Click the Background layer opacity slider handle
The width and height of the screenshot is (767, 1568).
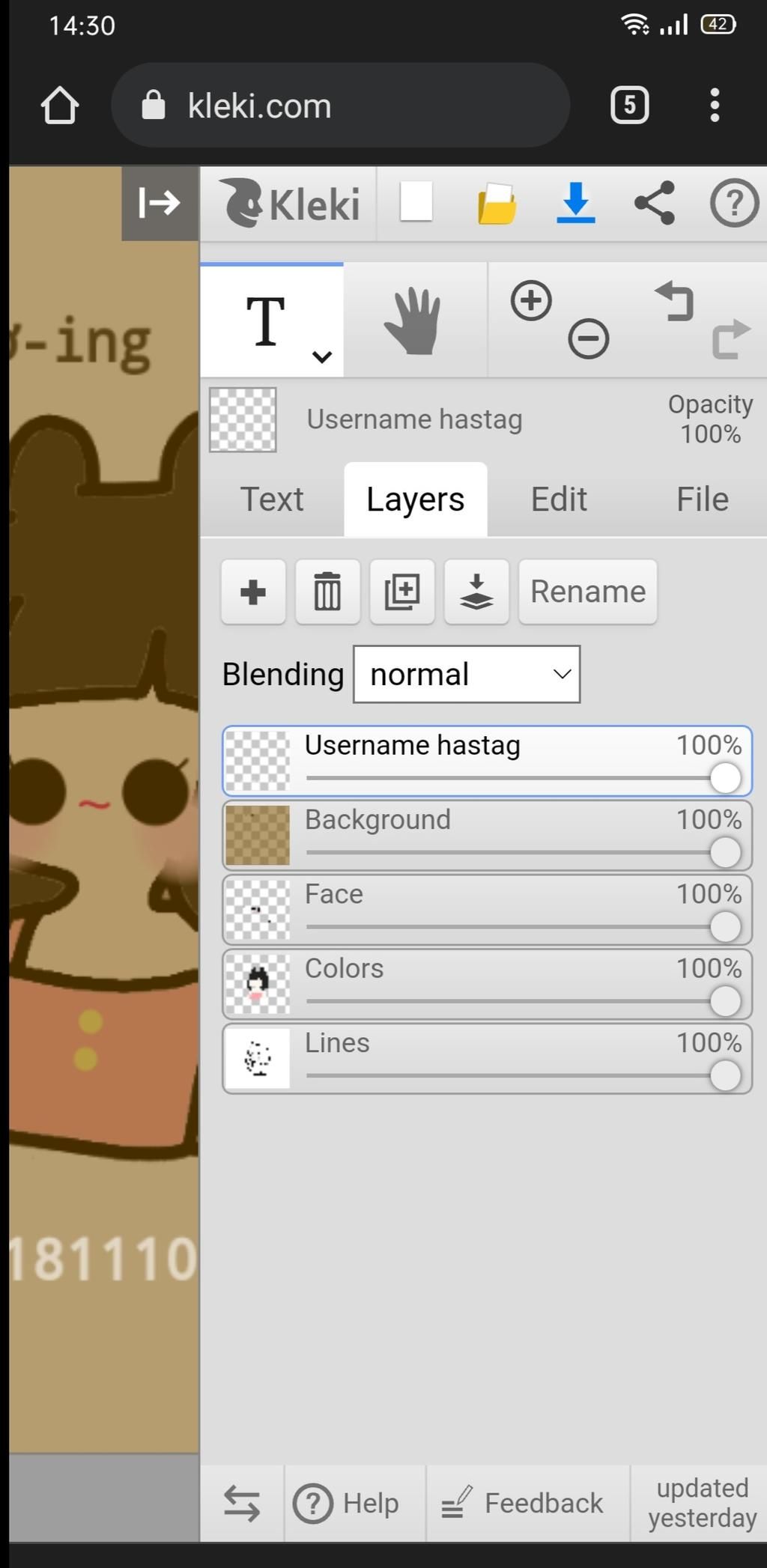[x=725, y=852]
